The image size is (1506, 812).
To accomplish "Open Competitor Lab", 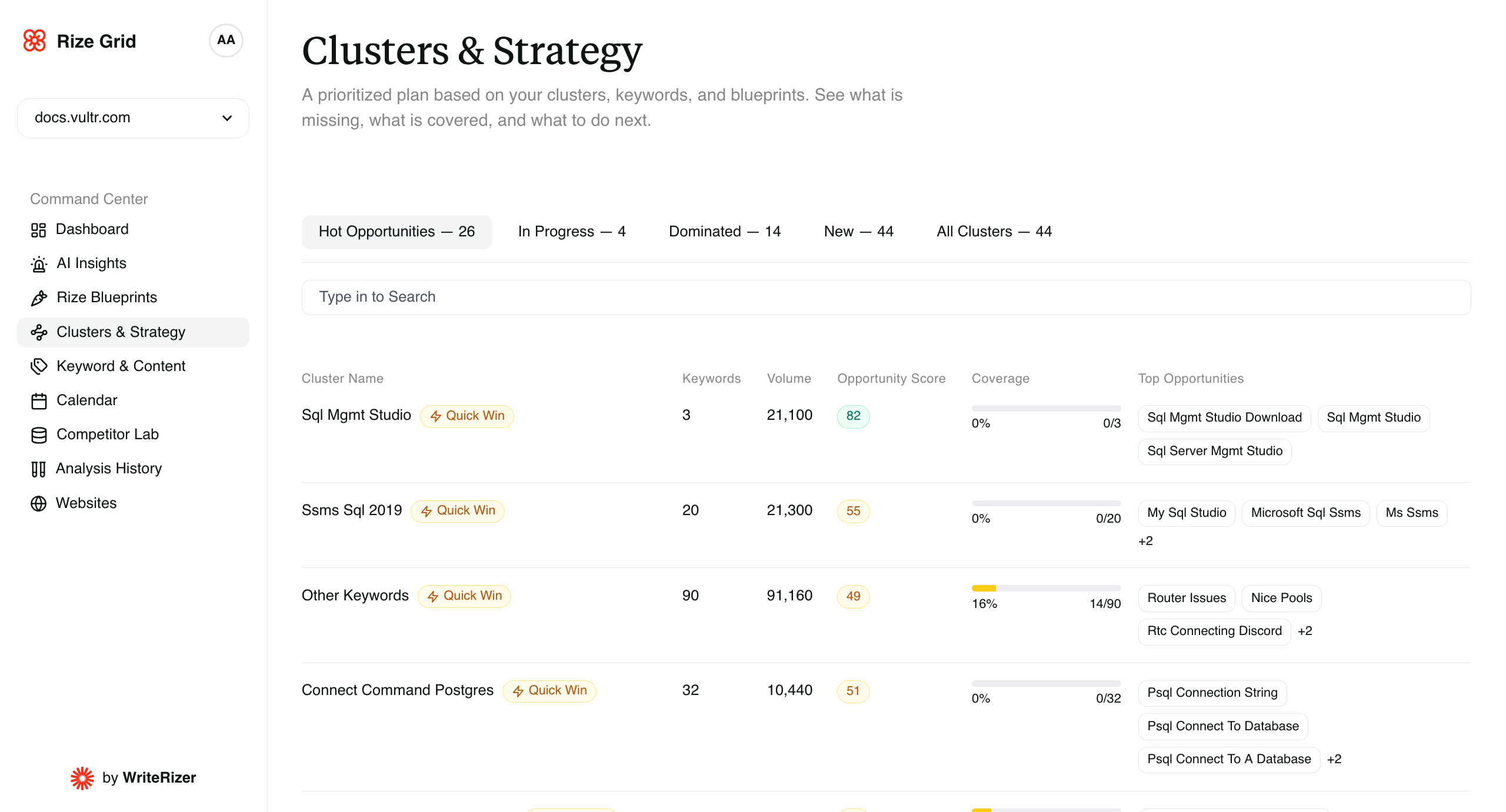I will 108,435.
